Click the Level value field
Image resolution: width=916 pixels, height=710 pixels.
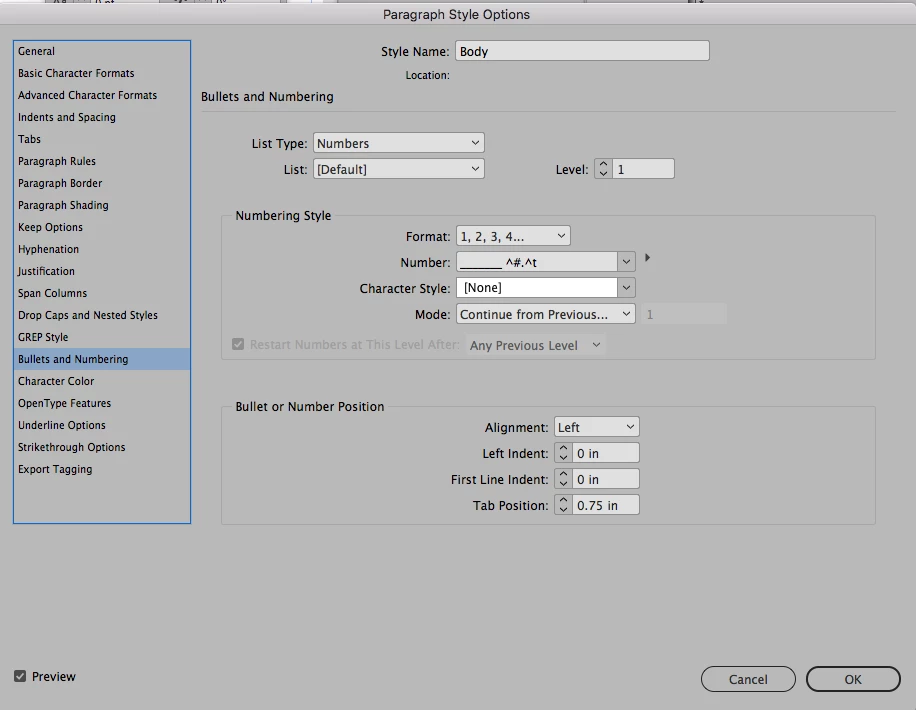pos(643,169)
